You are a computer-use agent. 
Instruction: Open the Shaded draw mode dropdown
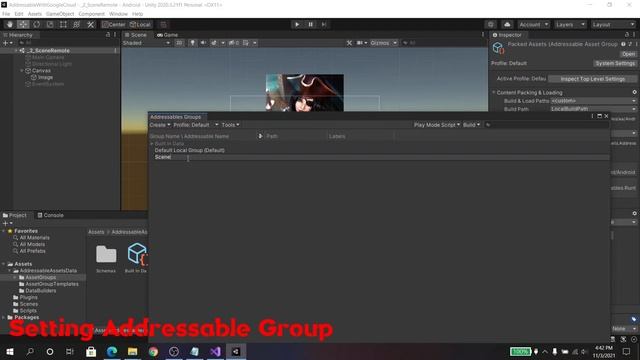pos(146,43)
